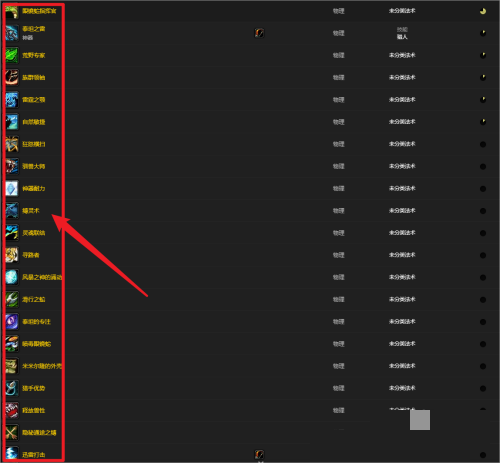Open the 风暴之神的涌动 spell link
The width and height of the screenshot is (500, 463).
(x=42, y=277)
